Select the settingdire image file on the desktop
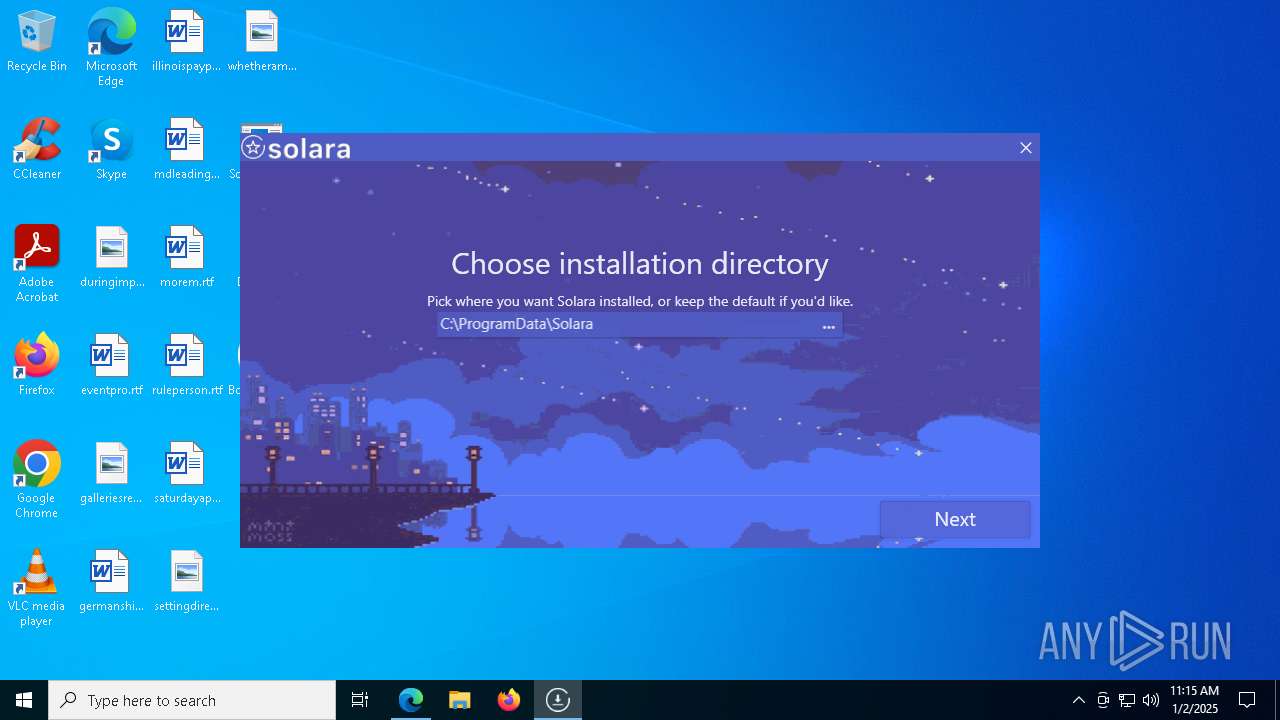 (187, 582)
